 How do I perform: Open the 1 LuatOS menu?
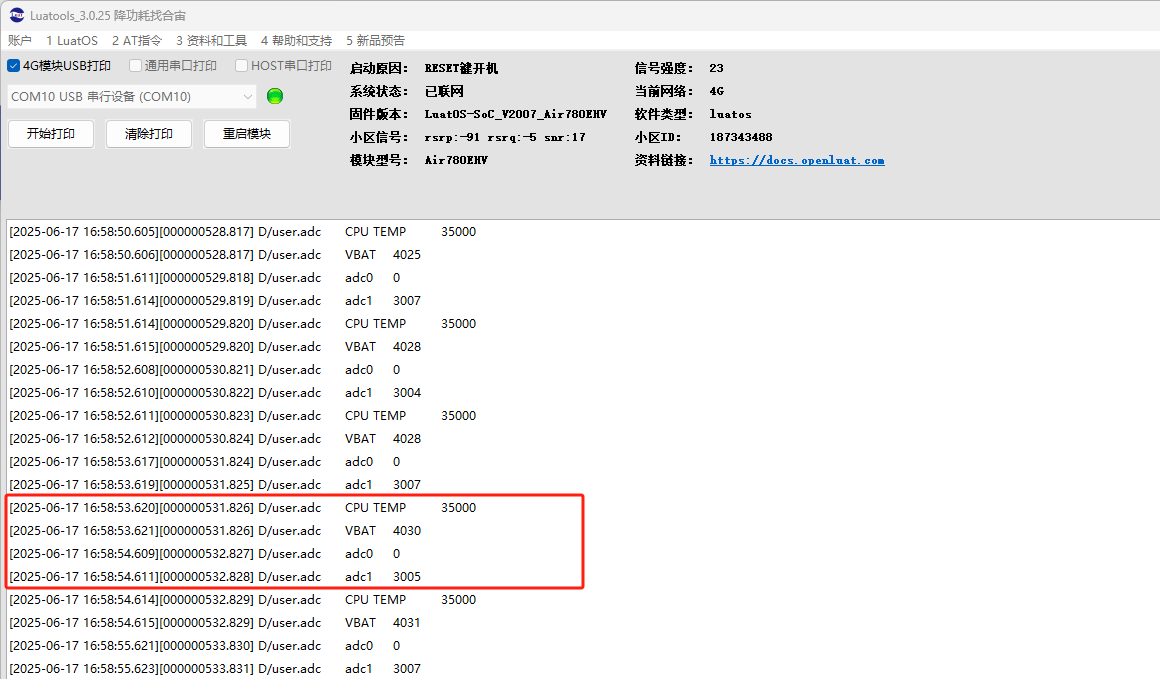[72, 40]
